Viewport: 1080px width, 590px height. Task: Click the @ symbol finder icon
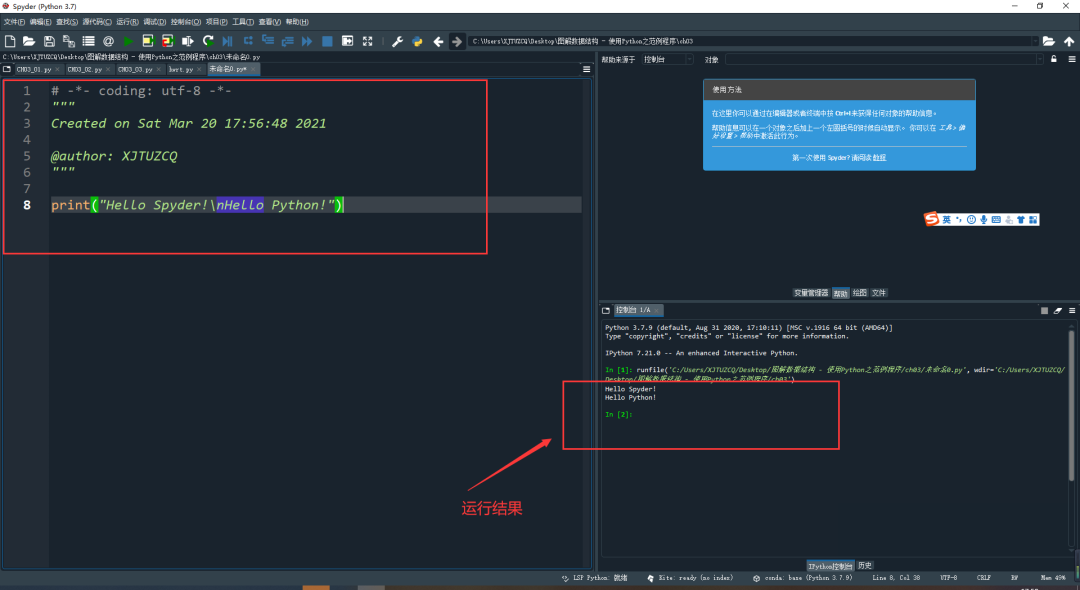pos(108,41)
